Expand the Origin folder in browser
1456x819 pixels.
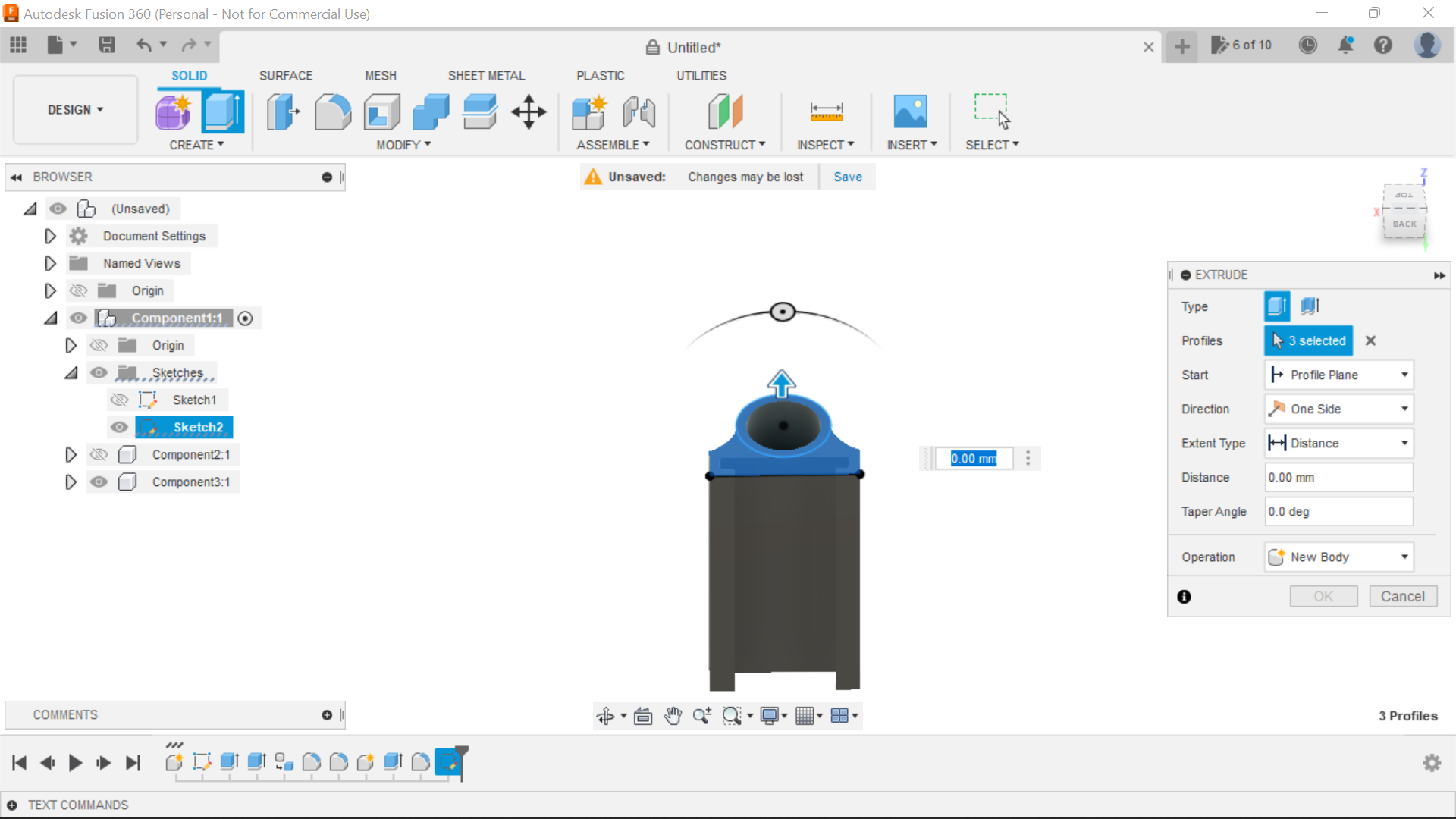coord(50,291)
